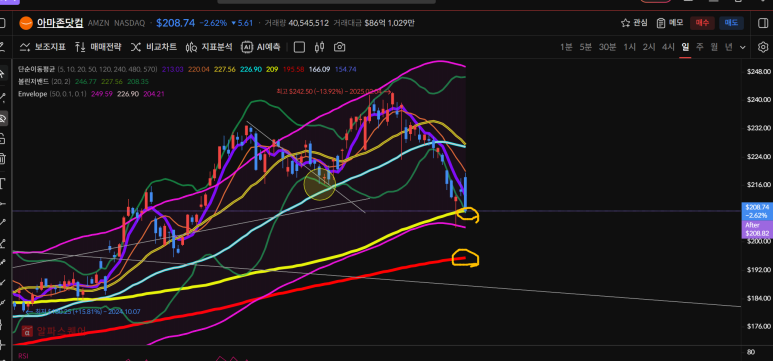
Task: Click the trash delete drawings icon
Action: click(x=2, y=159)
